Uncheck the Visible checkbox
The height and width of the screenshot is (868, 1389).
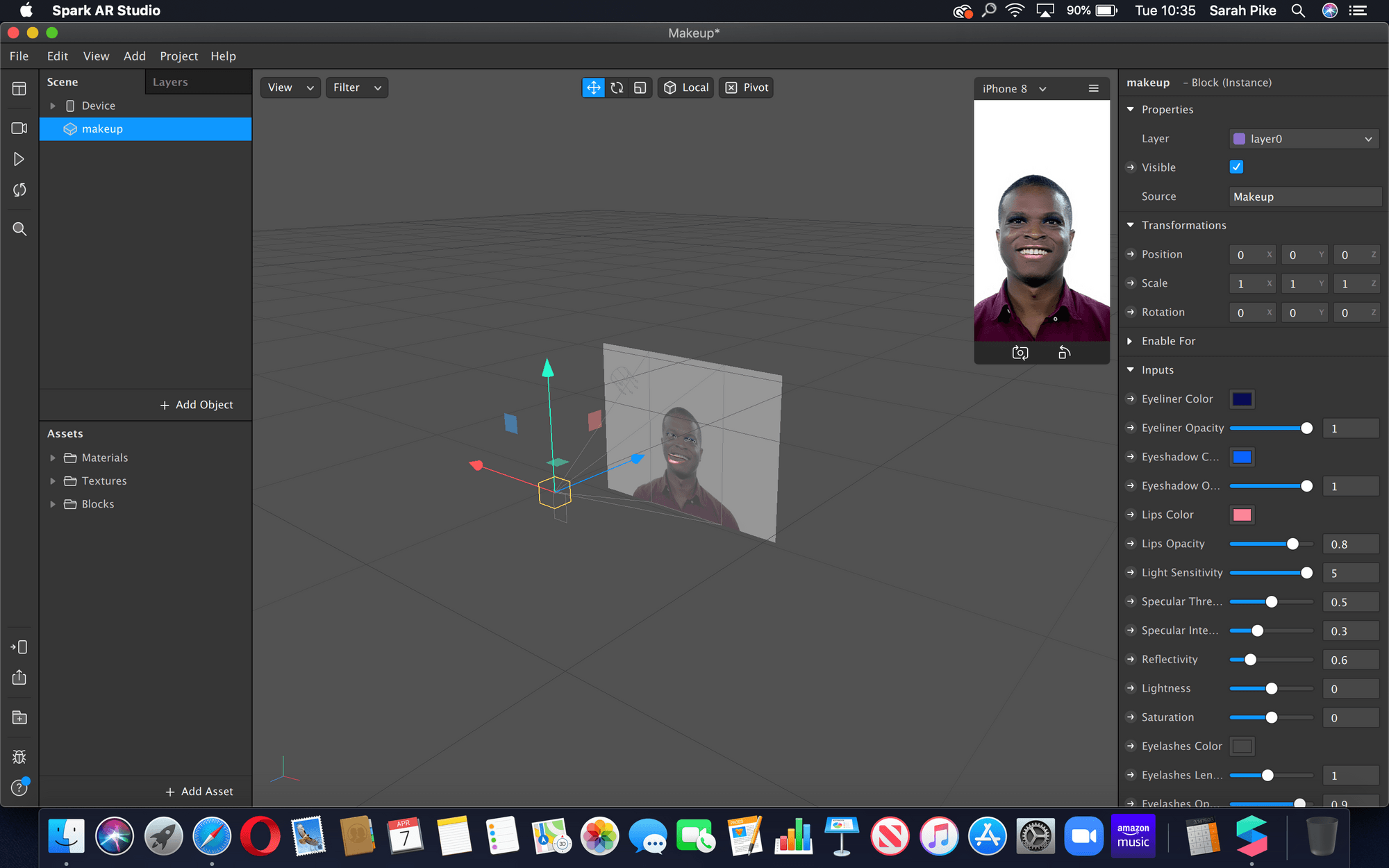1236,167
